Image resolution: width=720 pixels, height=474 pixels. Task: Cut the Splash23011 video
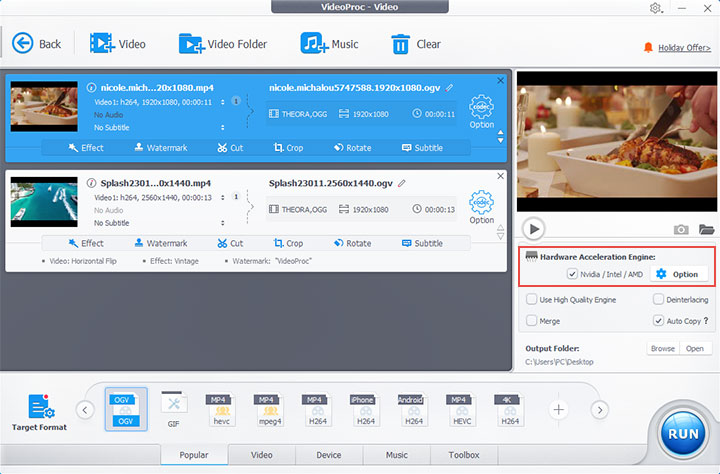[230, 243]
